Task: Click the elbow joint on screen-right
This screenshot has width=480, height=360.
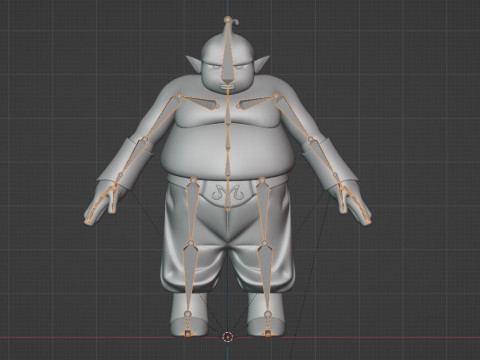Action: 311,138
